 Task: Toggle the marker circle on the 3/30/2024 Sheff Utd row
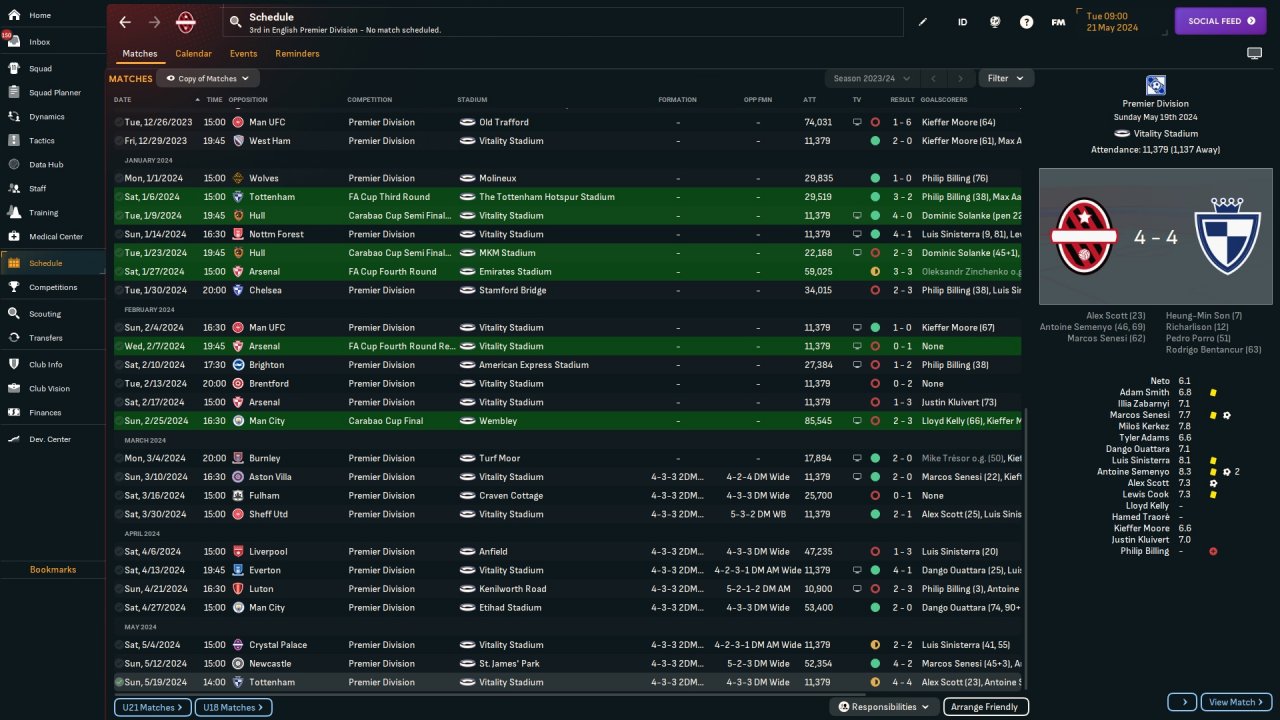pos(119,514)
